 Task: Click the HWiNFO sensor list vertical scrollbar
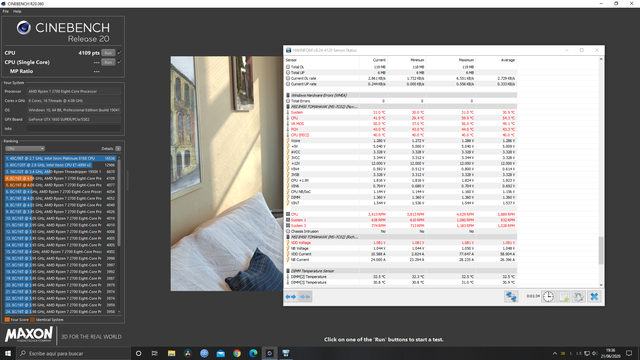(601, 250)
